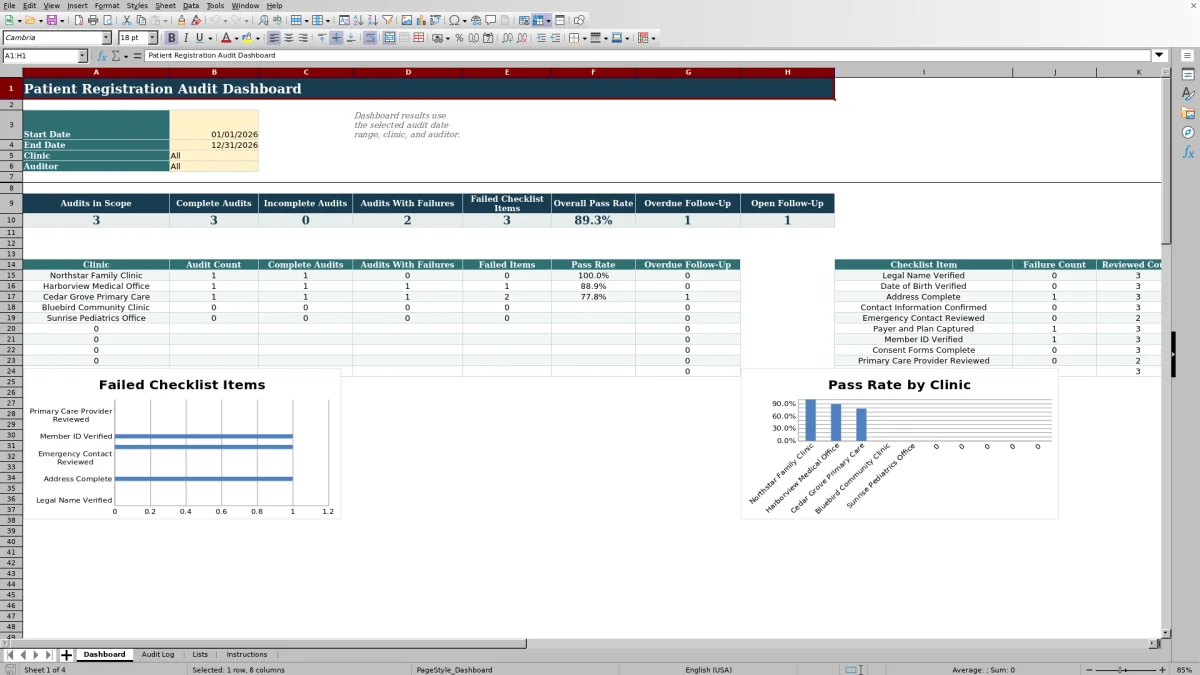Open the Select Function sum dropdown arrow
This screenshot has height=675, width=1200.
tap(126, 56)
